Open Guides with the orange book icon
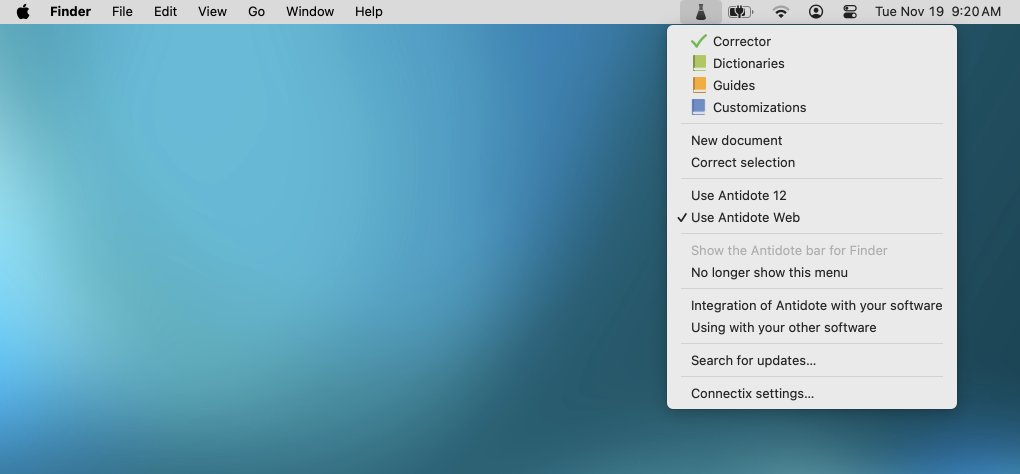Image resolution: width=1020 pixels, height=474 pixels. pyautogui.click(x=733, y=86)
